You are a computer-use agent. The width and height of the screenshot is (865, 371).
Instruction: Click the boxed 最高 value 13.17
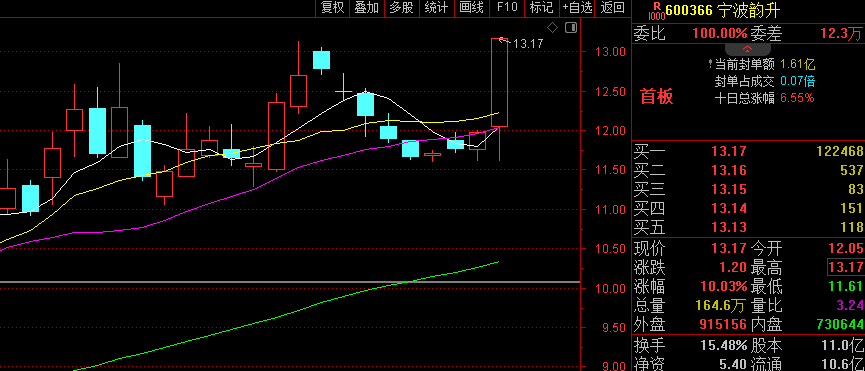click(x=845, y=268)
